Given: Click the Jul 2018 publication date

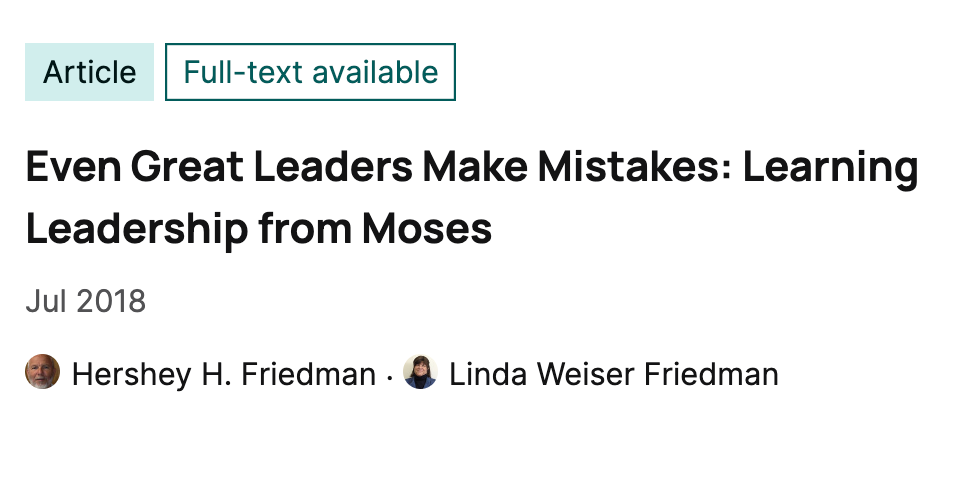Looking at the screenshot, I should (x=86, y=301).
